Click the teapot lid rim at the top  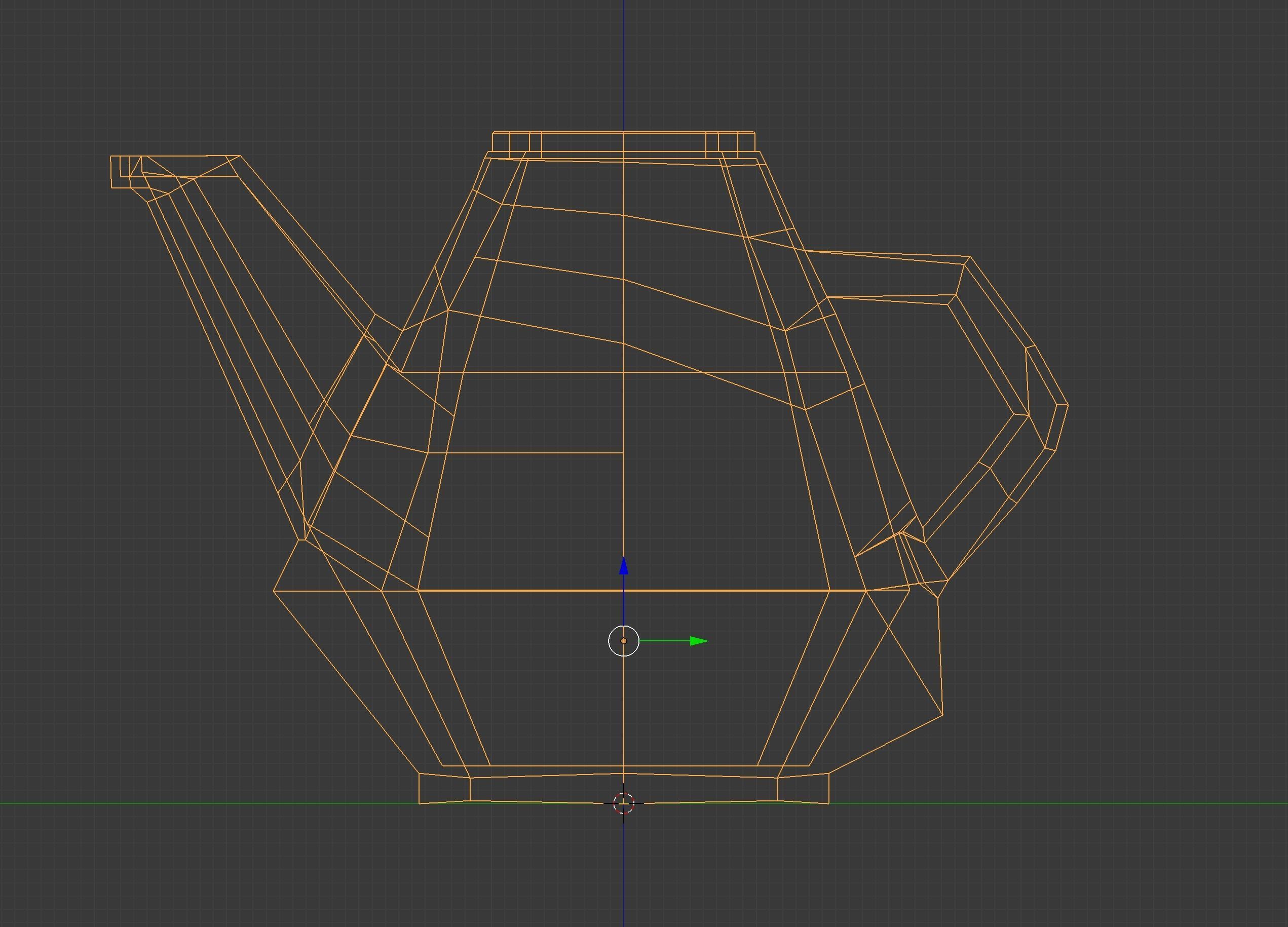click(x=624, y=142)
